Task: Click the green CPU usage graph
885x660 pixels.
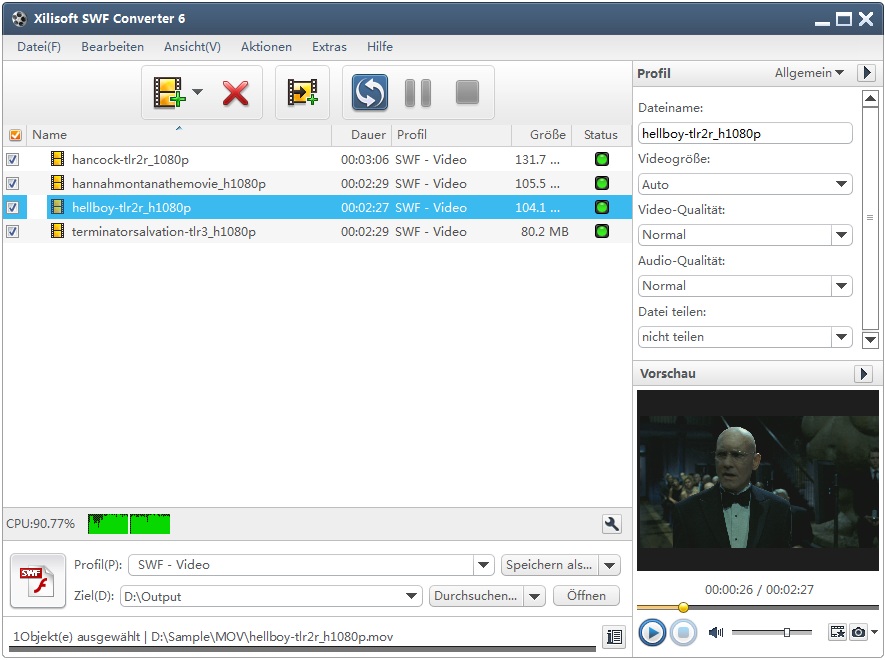Action: coord(129,524)
